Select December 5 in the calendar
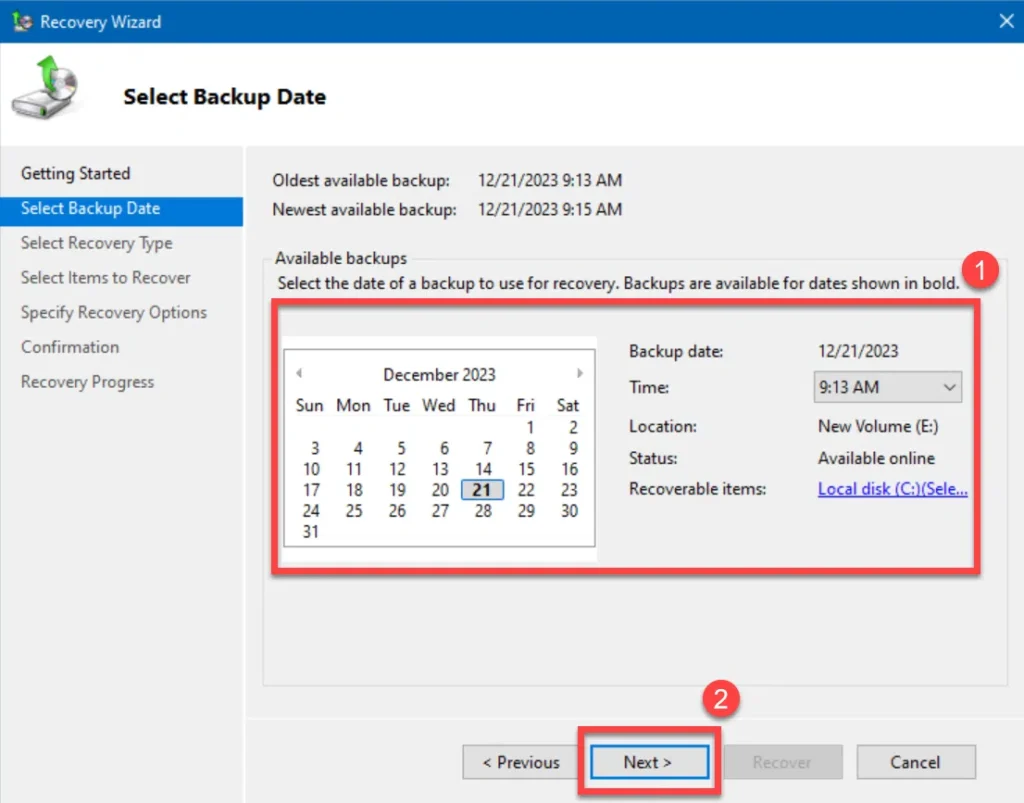This screenshot has width=1024, height=803. 401,449
